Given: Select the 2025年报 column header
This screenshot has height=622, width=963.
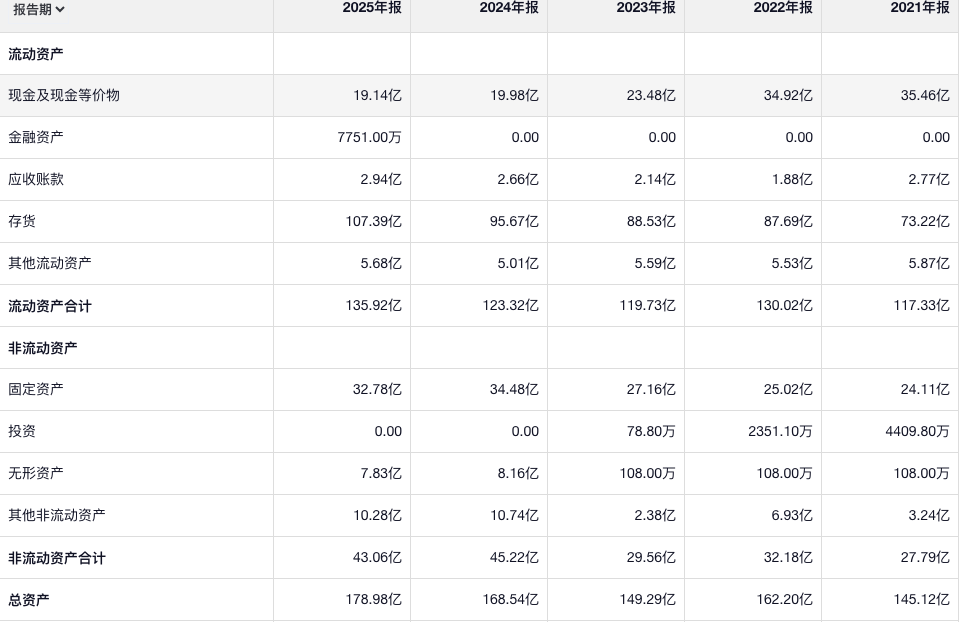Looking at the screenshot, I should click(371, 8).
